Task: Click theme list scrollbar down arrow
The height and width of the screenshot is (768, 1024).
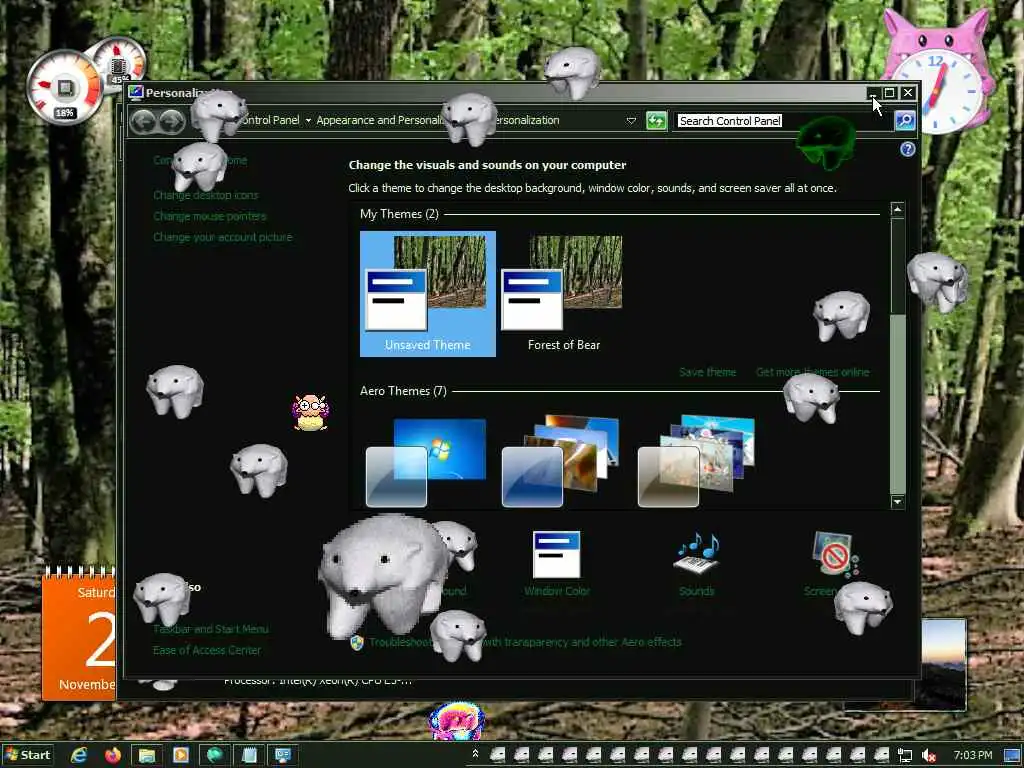Action: [898, 502]
